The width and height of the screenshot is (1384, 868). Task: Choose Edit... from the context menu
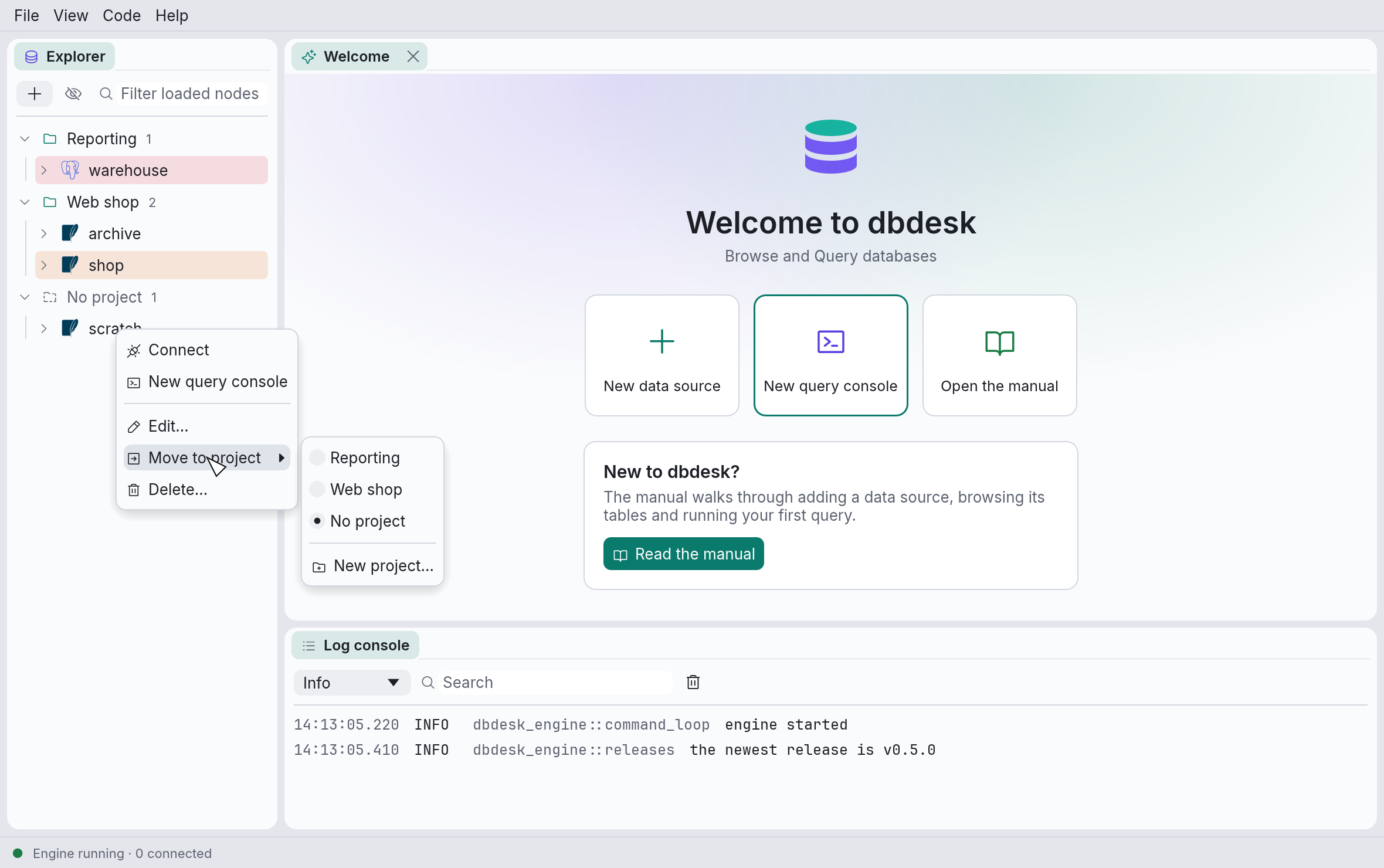tap(207, 426)
